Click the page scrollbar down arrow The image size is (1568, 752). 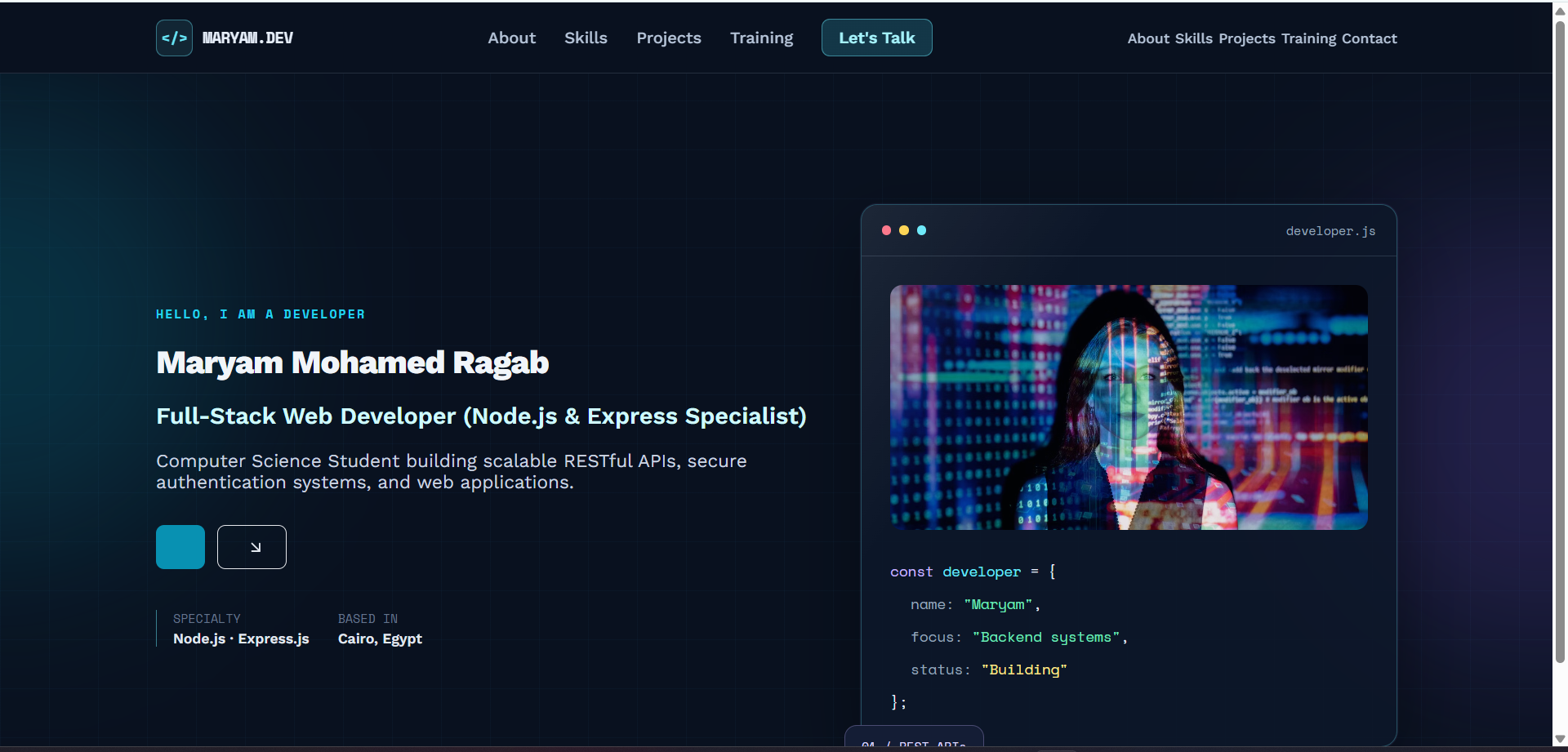(x=1560, y=739)
